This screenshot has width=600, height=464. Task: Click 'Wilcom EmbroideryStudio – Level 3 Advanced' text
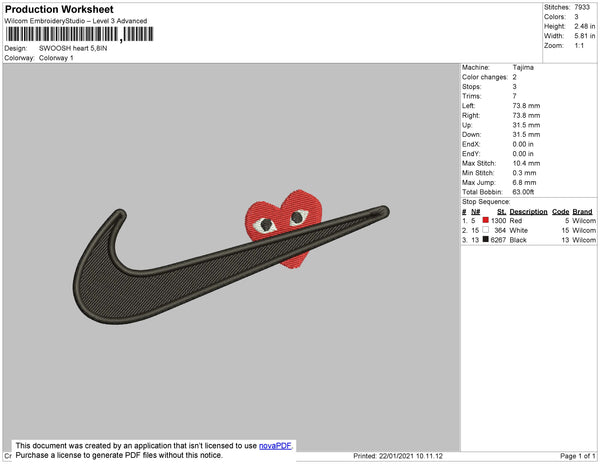[x=76, y=21]
